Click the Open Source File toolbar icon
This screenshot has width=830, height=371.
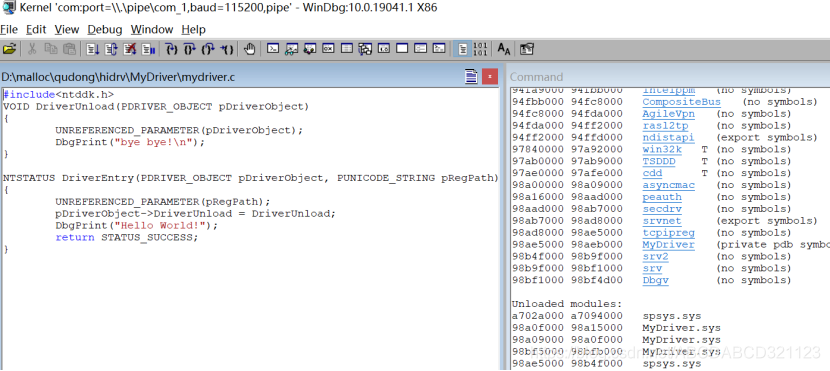(x=9, y=49)
